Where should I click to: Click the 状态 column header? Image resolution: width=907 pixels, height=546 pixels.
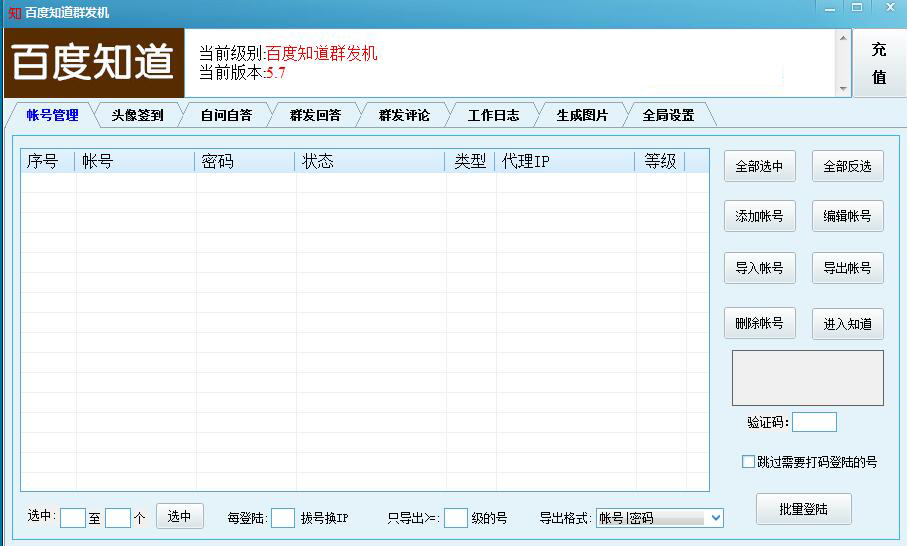[370, 161]
